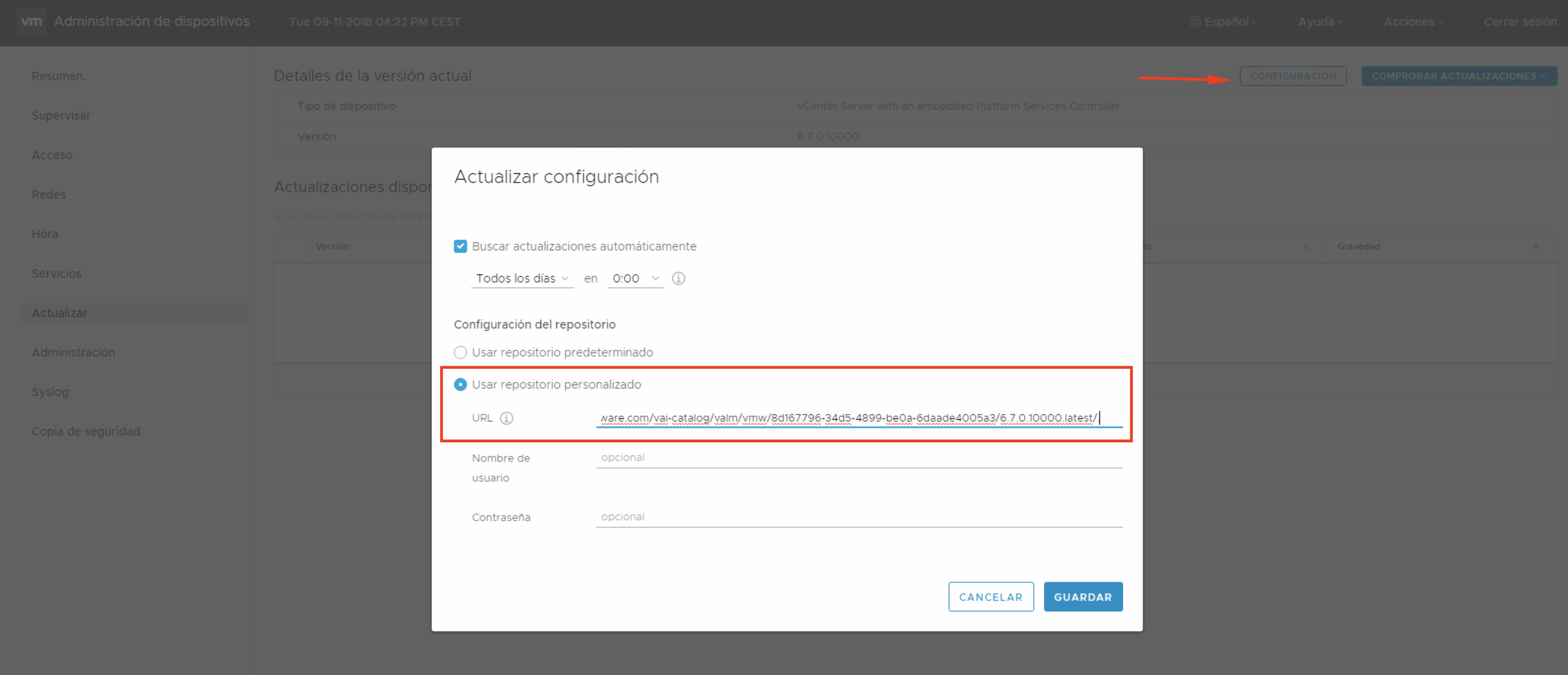Click the VMware logo icon
Image resolution: width=1568 pixels, height=675 pixels.
(x=31, y=21)
